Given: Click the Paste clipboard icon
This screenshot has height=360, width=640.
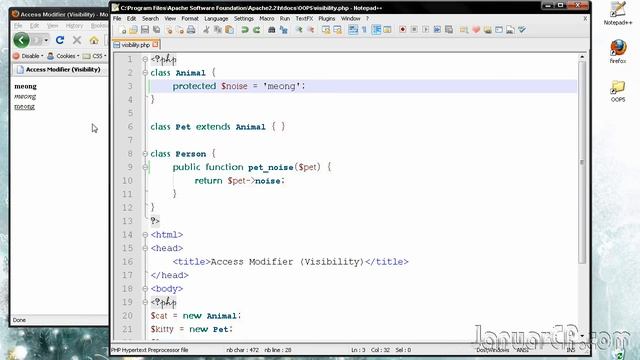Looking at the screenshot, I should point(229,30).
